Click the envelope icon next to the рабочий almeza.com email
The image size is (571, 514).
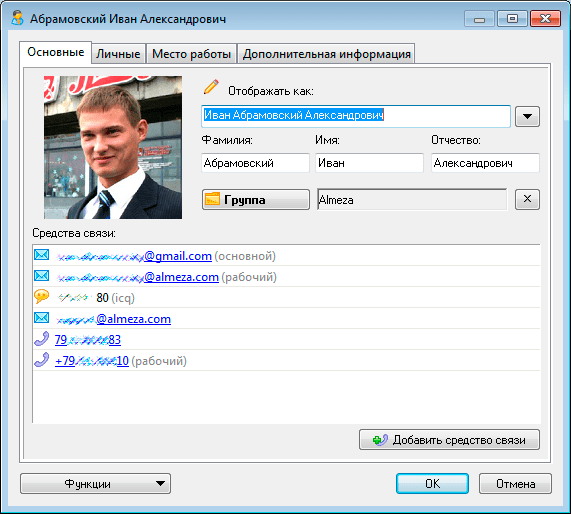42,276
